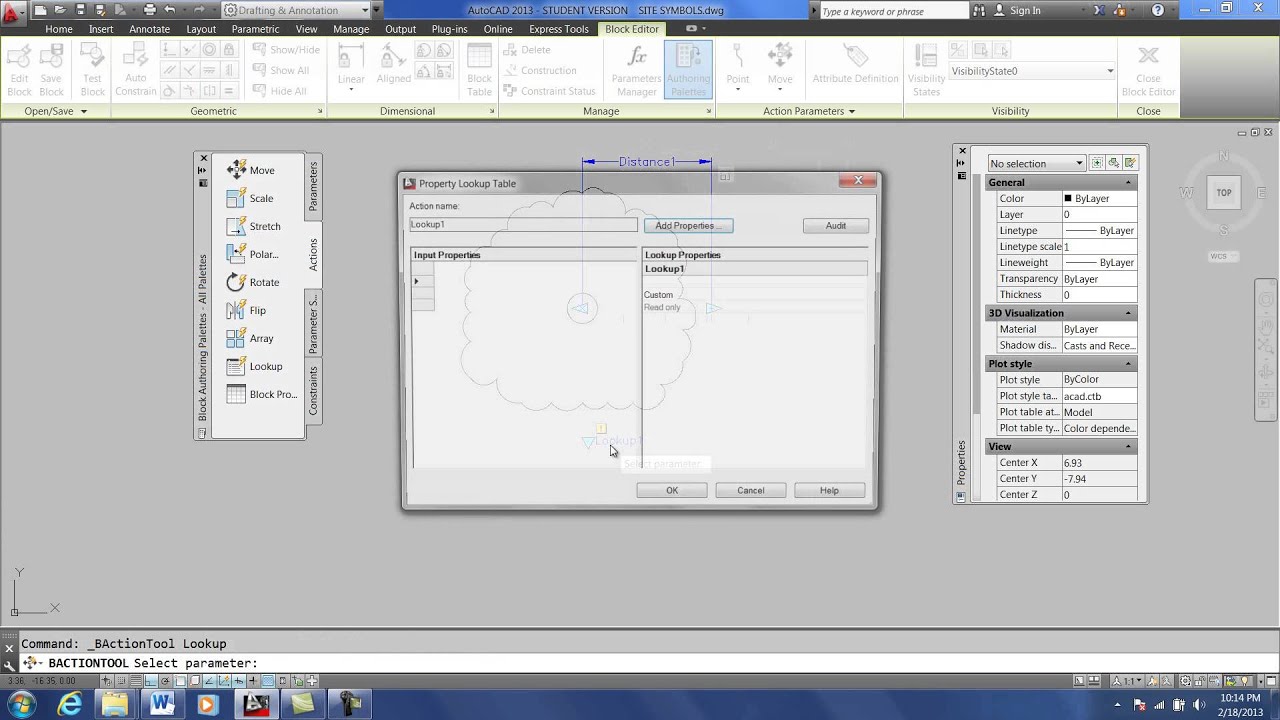
Task: Open Internet Explorer from the taskbar
Action: 70,704
